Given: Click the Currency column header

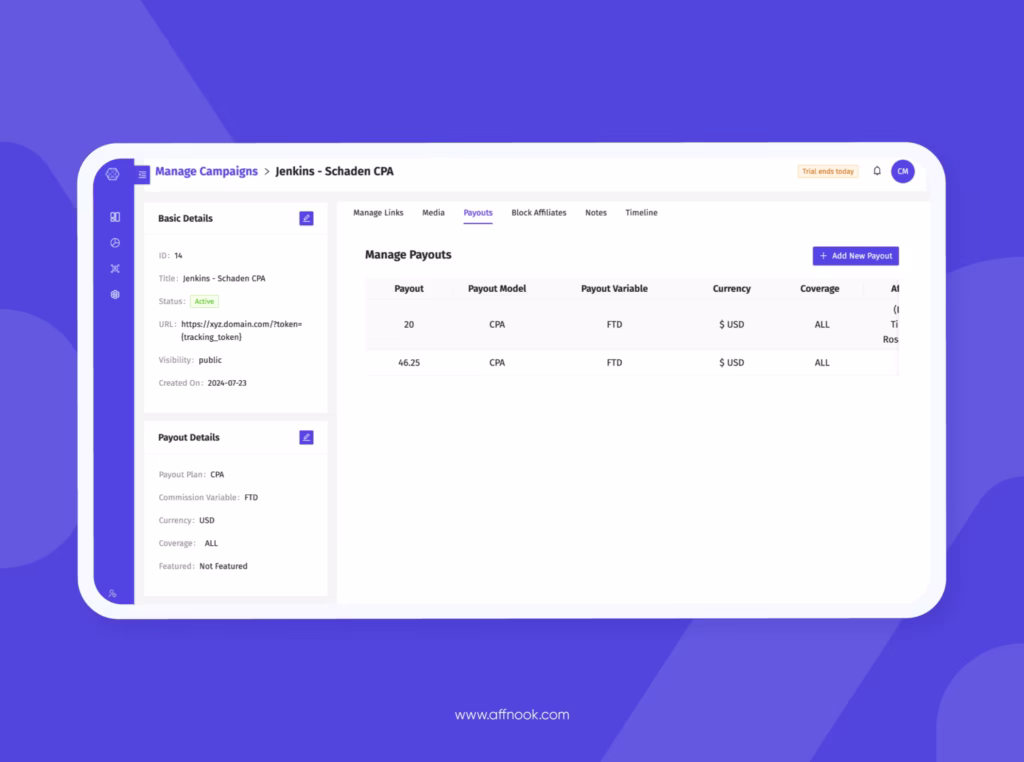Looking at the screenshot, I should click(731, 289).
